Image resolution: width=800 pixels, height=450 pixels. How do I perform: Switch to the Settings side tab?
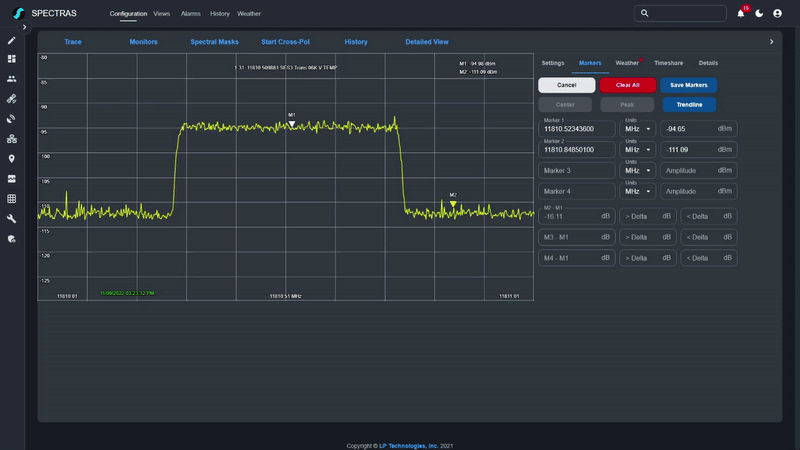pos(553,63)
